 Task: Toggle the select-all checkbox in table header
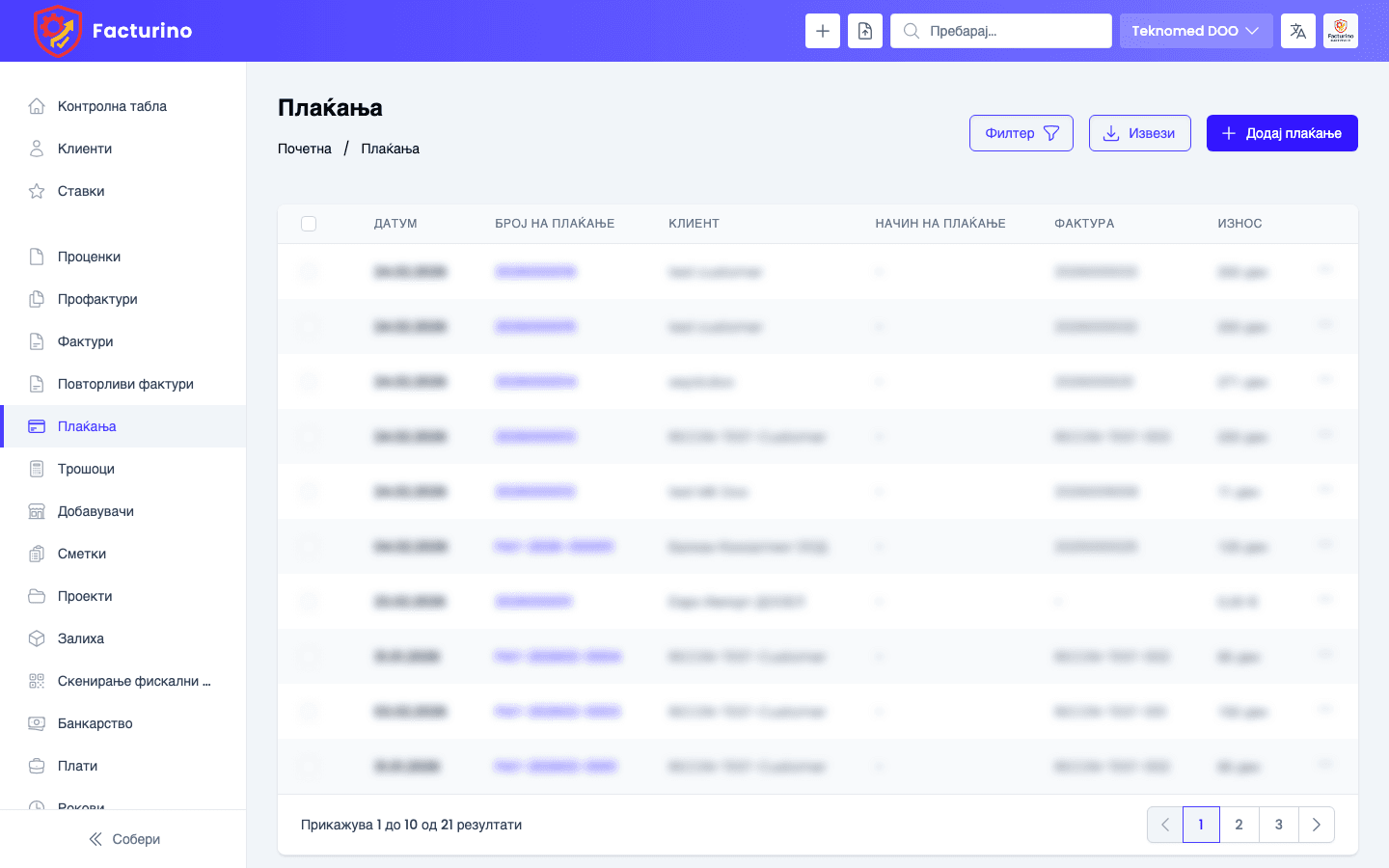pos(309,224)
